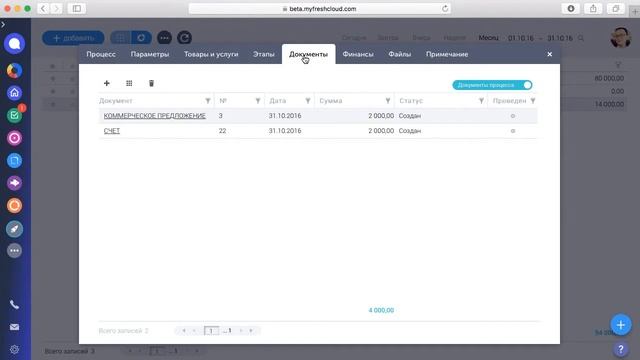The image size is (640, 360).
Task: Open the home icon in the sidebar
Action: (14, 93)
